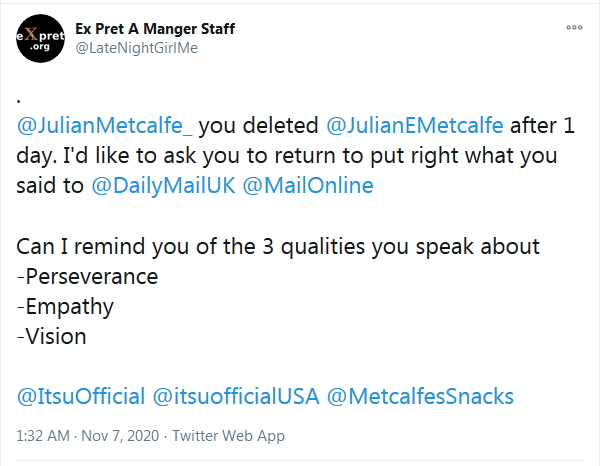Screen dimensions: 600x466
Task: Open the tweet's more options menu
Action: [573, 29]
